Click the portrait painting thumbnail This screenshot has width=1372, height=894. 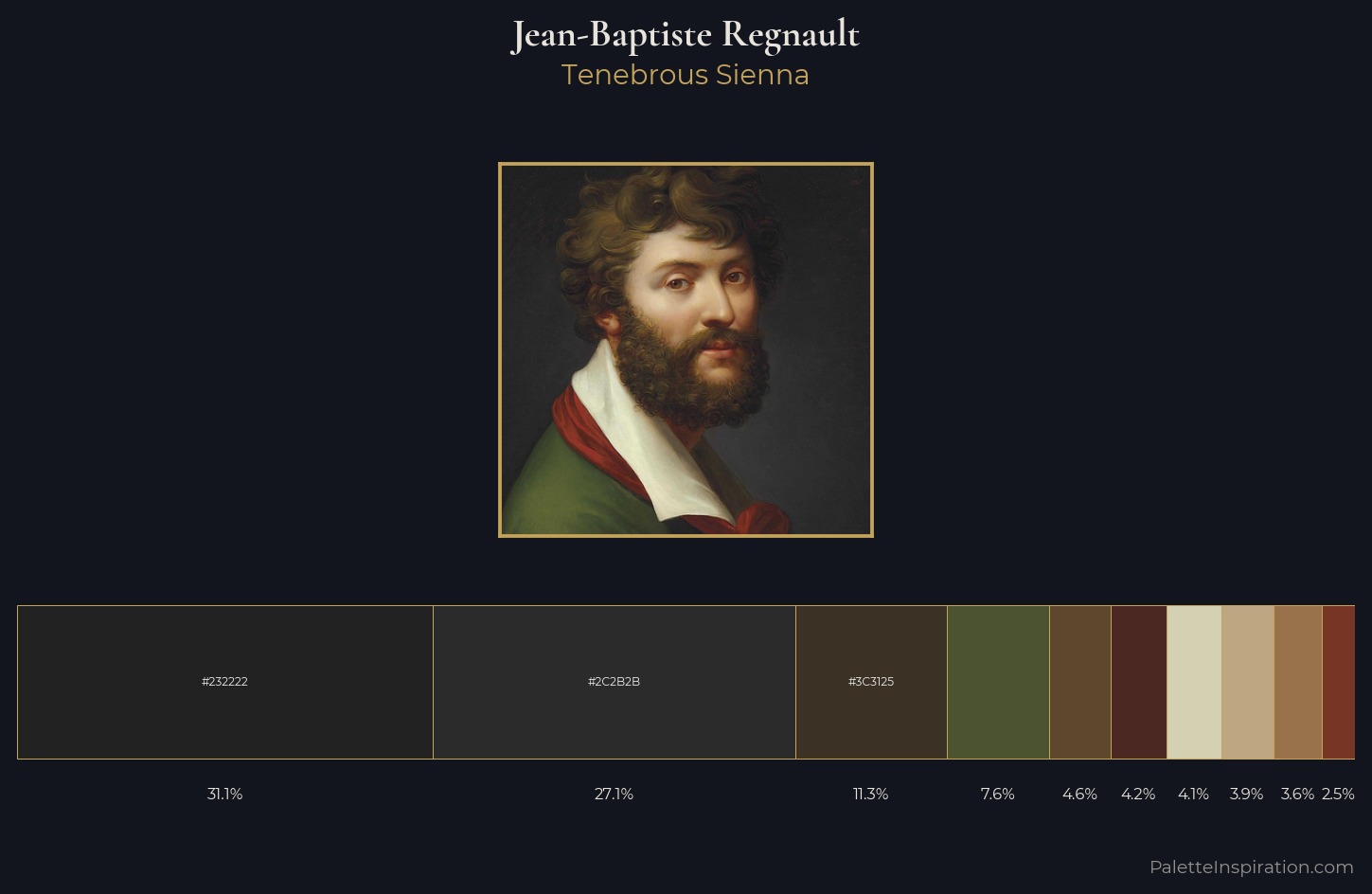pyautogui.click(x=686, y=349)
